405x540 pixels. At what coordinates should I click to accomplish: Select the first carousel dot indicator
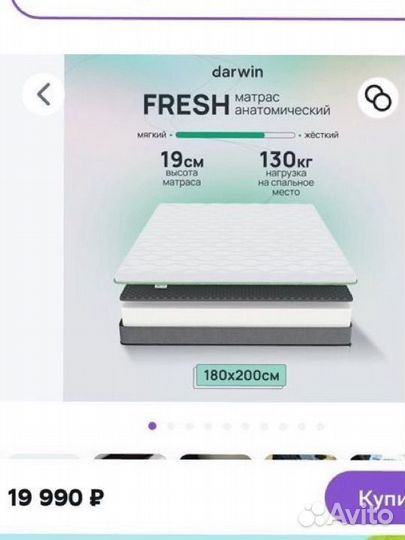[x=152, y=426]
